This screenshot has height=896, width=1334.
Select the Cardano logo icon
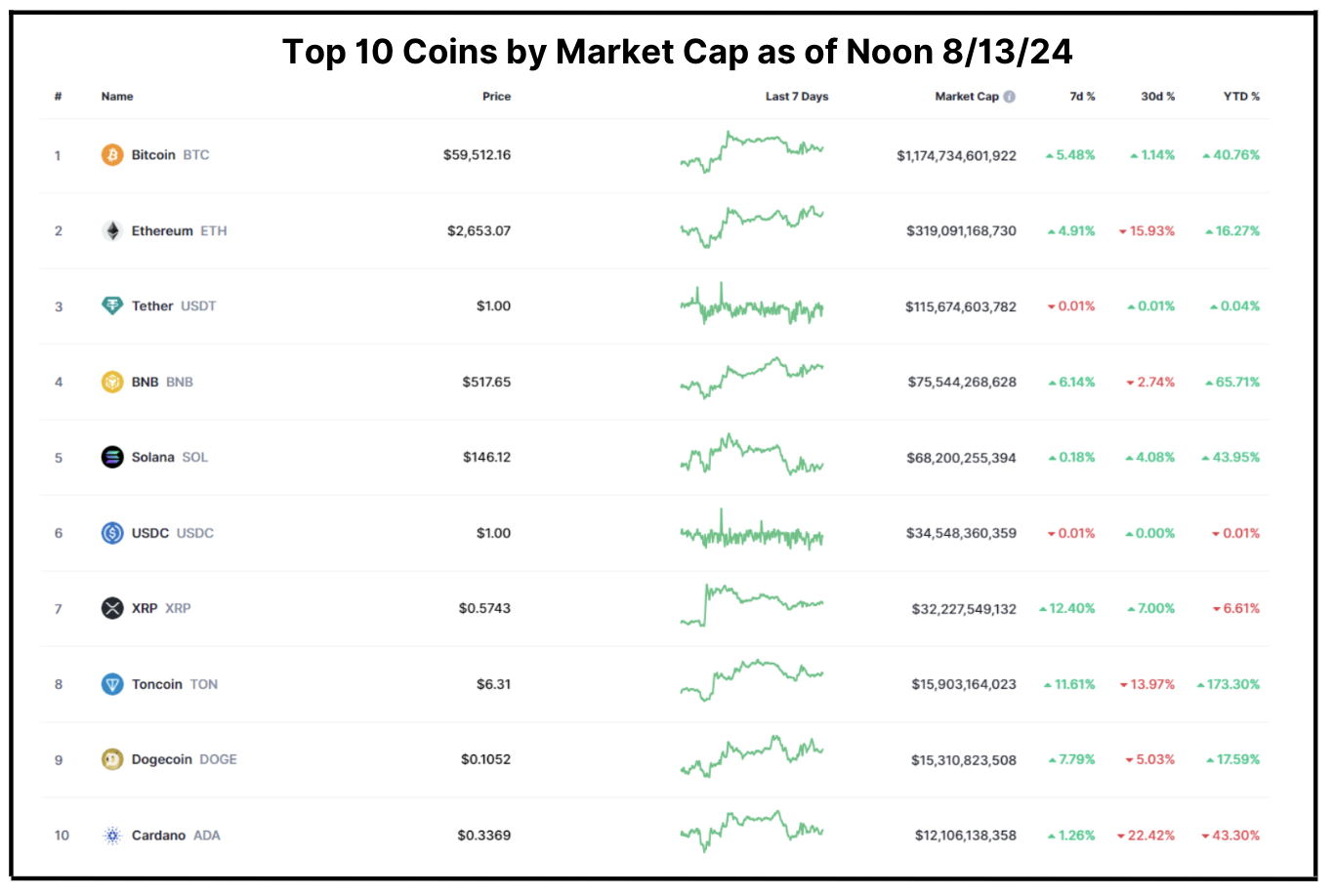[111, 835]
